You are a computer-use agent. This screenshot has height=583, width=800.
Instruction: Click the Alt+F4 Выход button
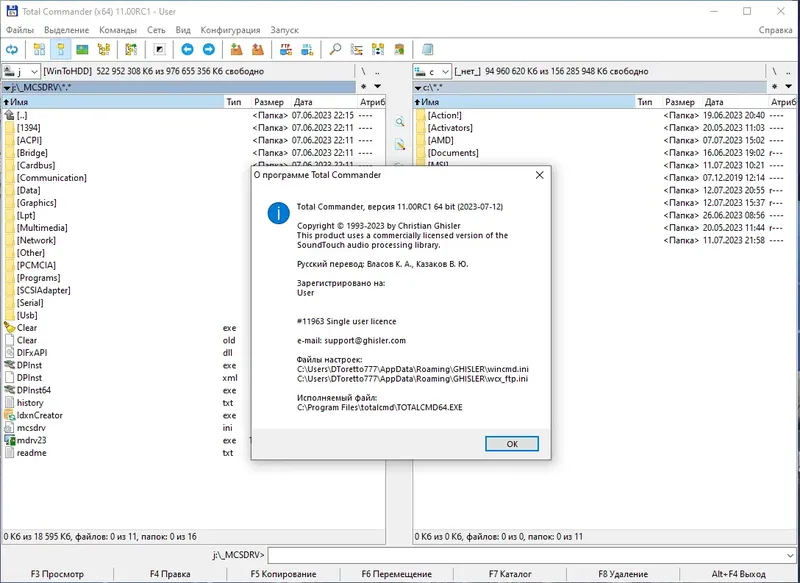tap(738, 574)
